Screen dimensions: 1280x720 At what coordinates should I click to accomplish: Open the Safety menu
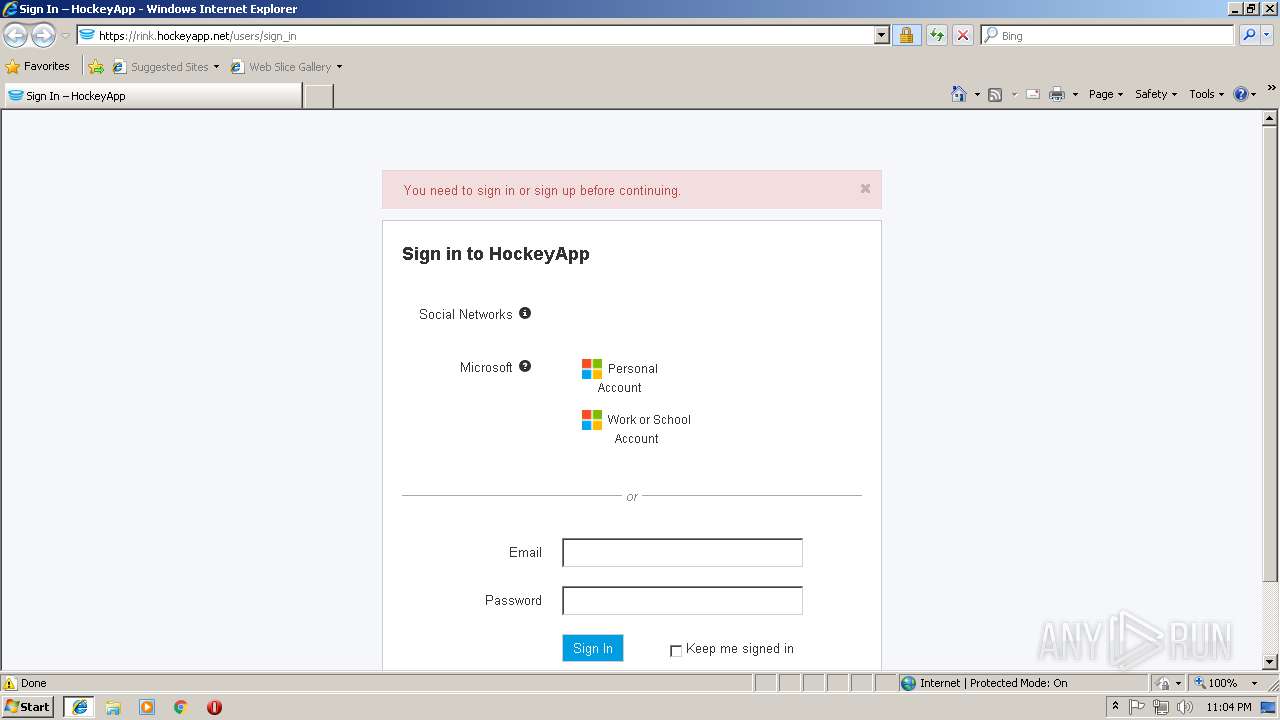point(1156,94)
